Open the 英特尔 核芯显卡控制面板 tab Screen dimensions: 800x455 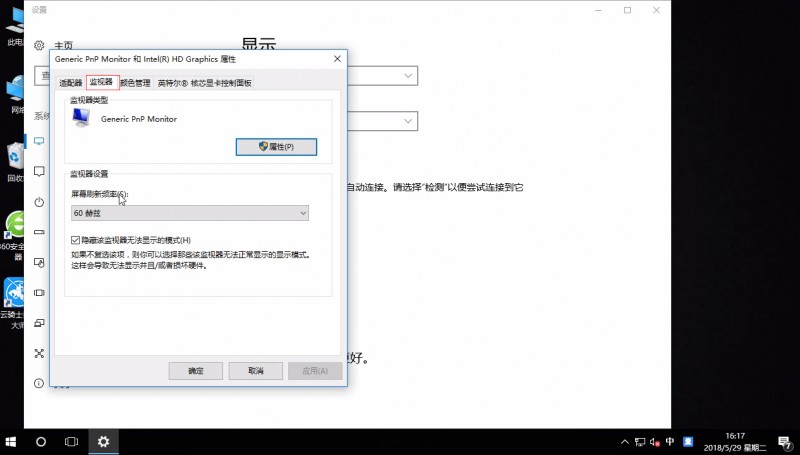click(x=204, y=83)
